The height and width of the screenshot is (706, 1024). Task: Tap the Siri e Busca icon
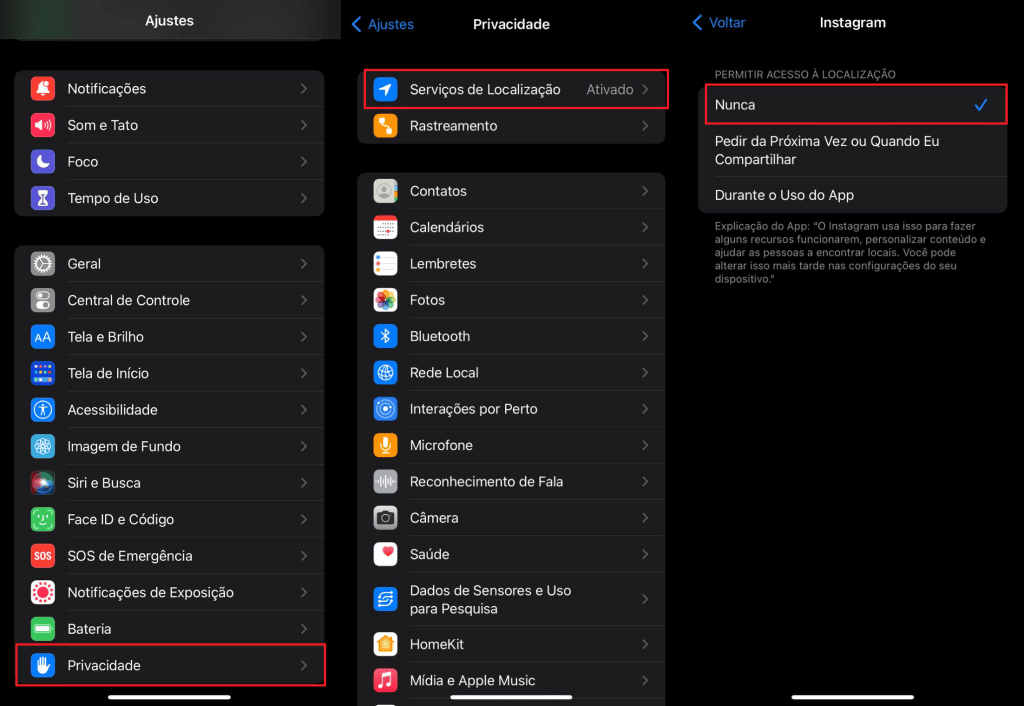[x=43, y=483]
